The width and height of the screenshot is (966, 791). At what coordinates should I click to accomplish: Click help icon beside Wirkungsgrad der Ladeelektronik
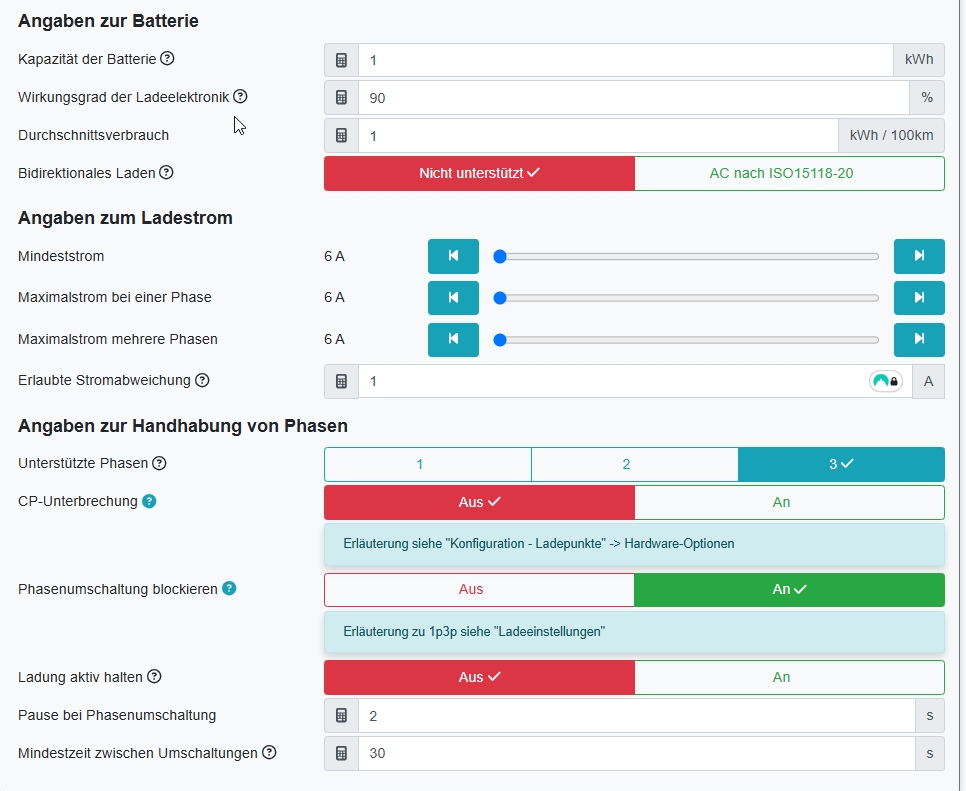(240, 97)
